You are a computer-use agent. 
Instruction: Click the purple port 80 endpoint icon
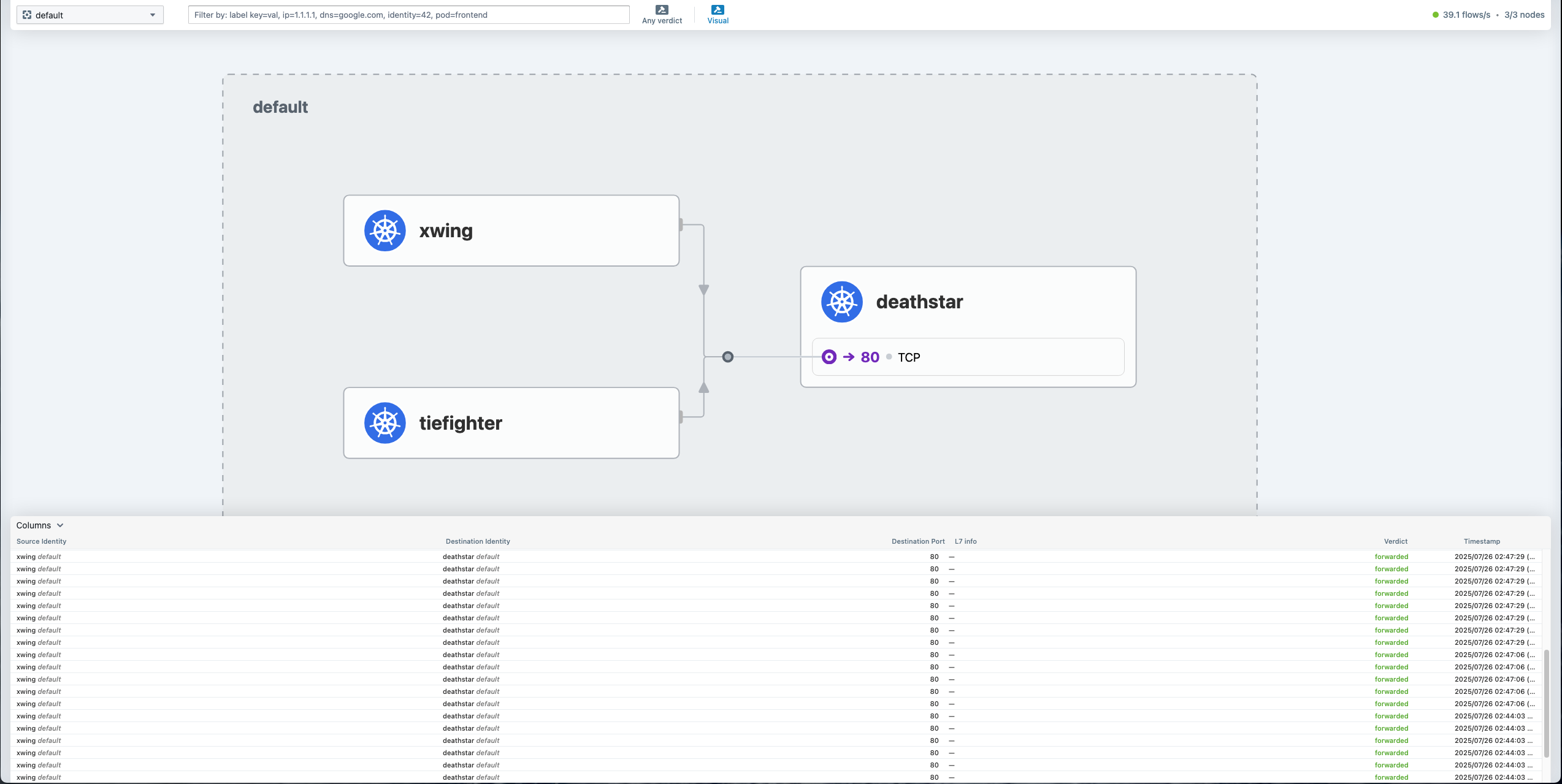(829, 357)
